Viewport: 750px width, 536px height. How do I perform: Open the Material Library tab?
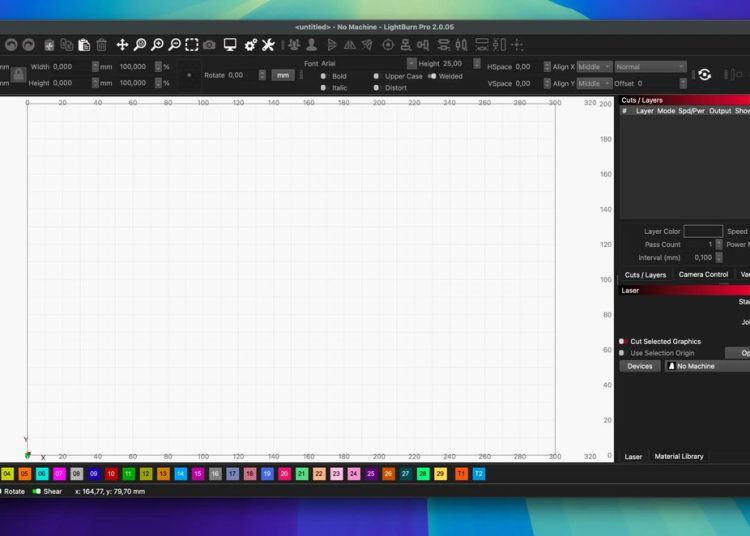click(679, 456)
